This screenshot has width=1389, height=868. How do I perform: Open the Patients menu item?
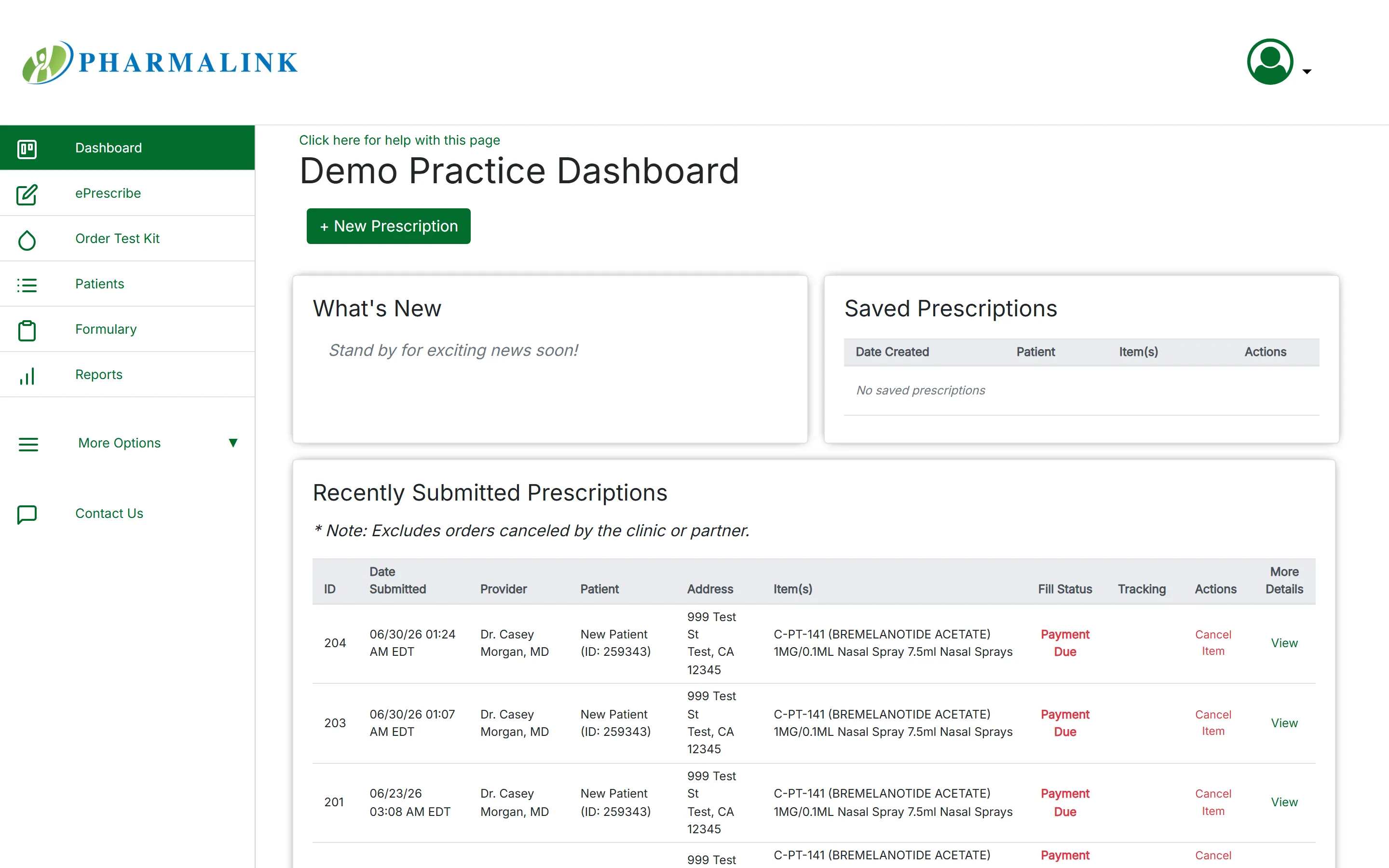tap(127, 284)
